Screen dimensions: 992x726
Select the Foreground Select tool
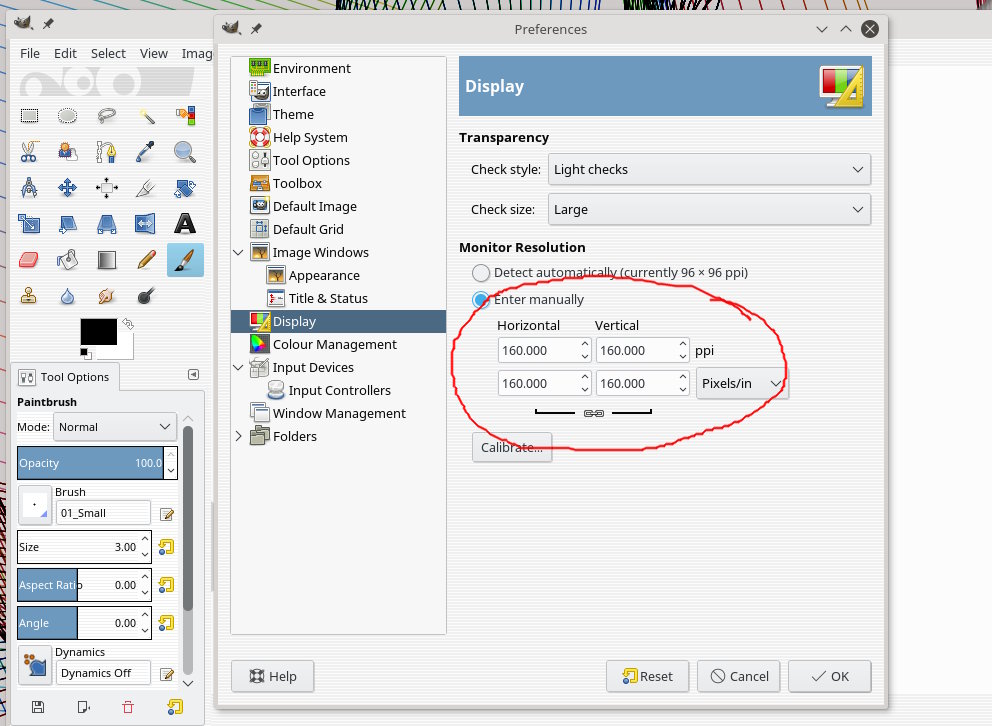(x=68, y=152)
